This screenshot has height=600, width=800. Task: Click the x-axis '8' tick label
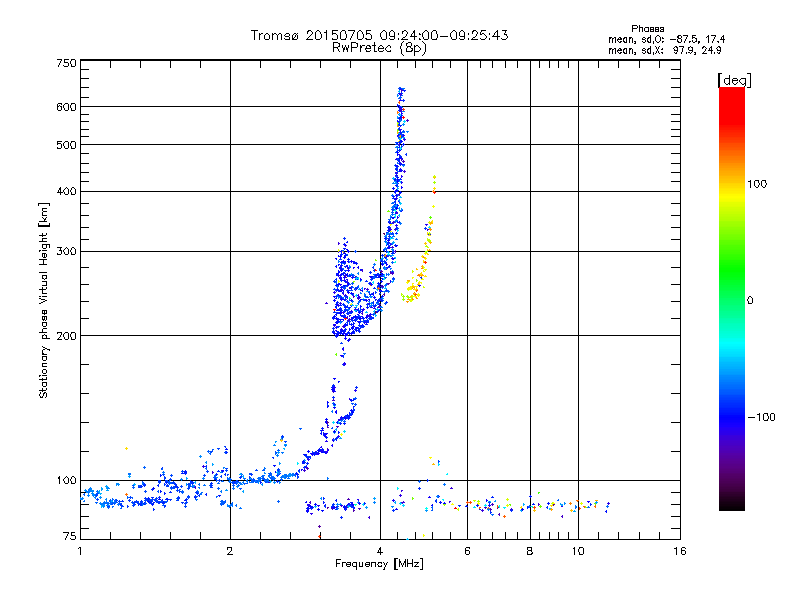[530, 551]
